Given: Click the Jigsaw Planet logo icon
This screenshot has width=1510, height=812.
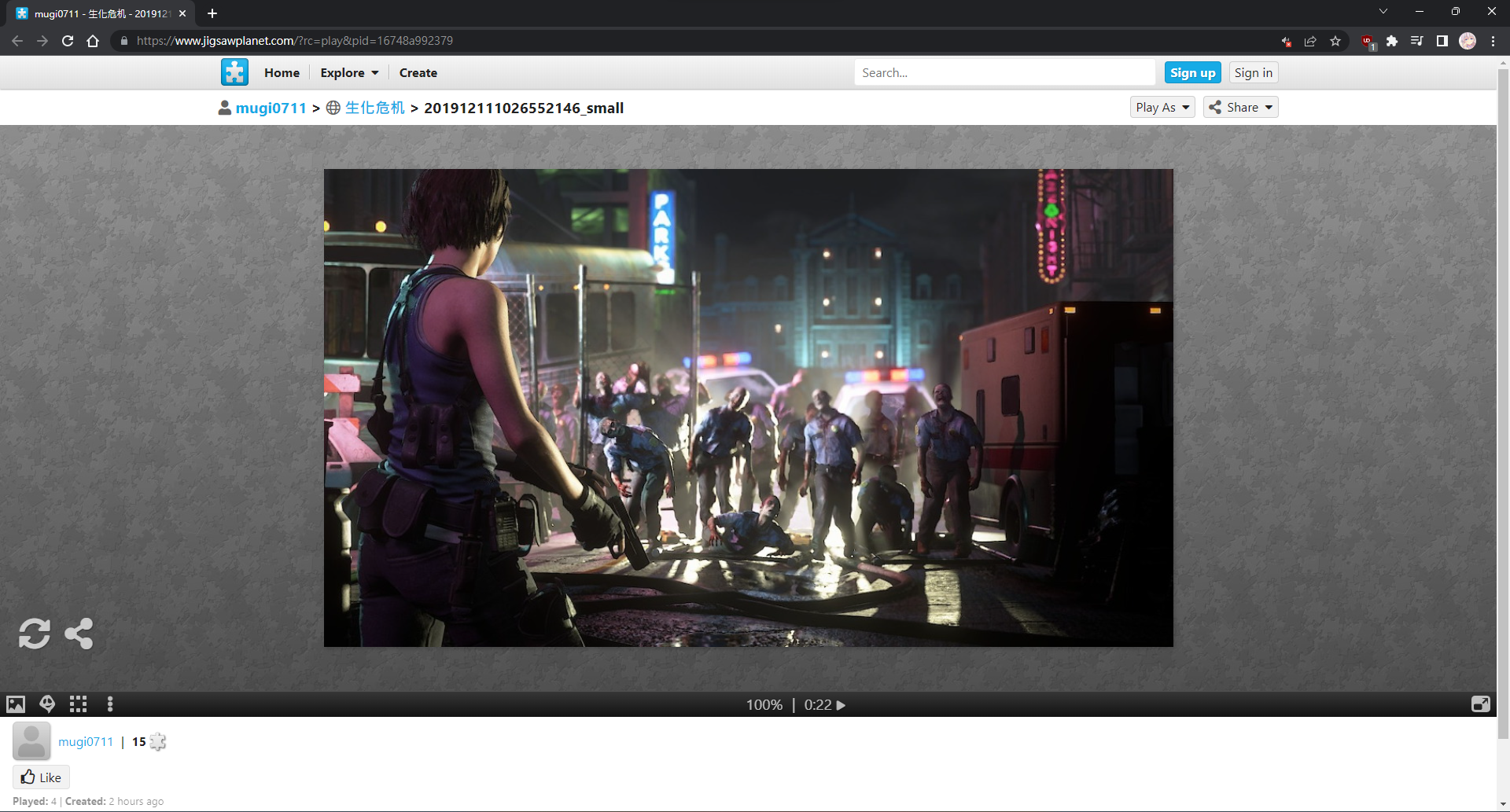Looking at the screenshot, I should (x=234, y=72).
